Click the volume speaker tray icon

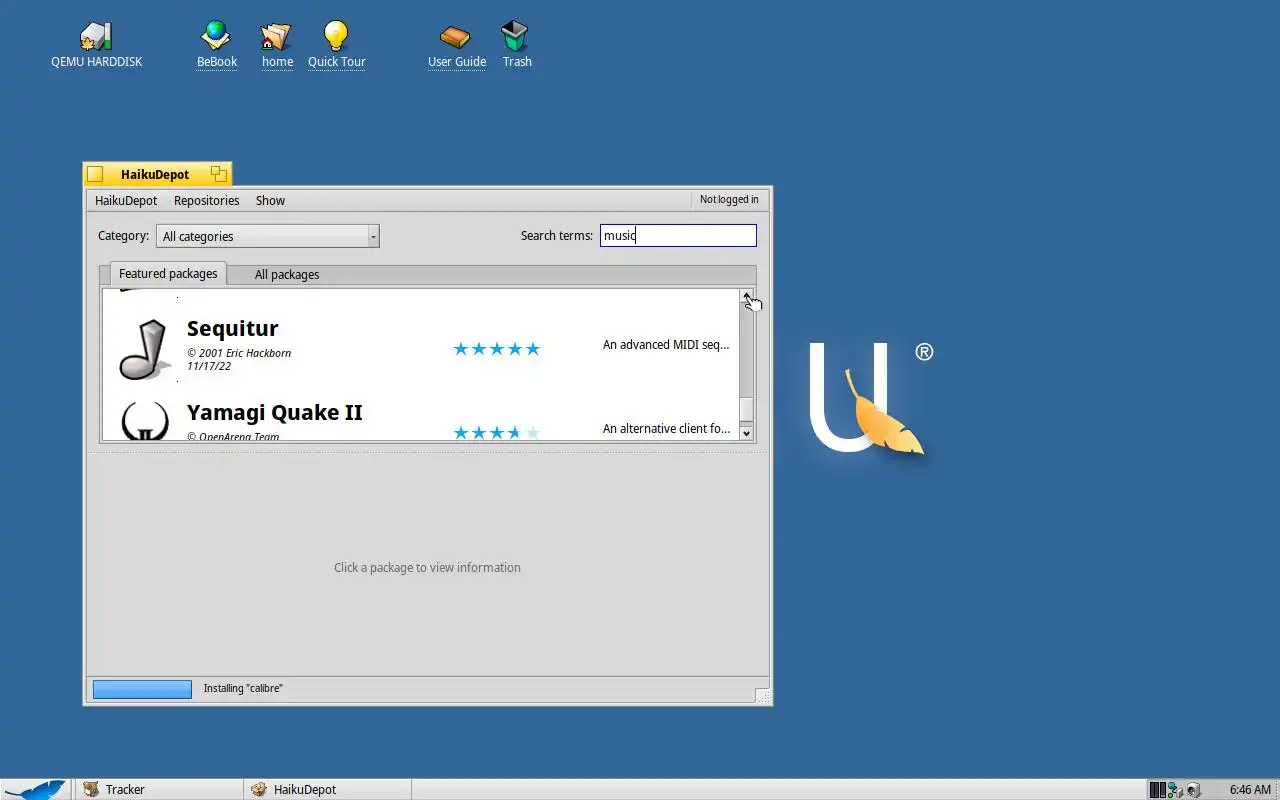1194,790
